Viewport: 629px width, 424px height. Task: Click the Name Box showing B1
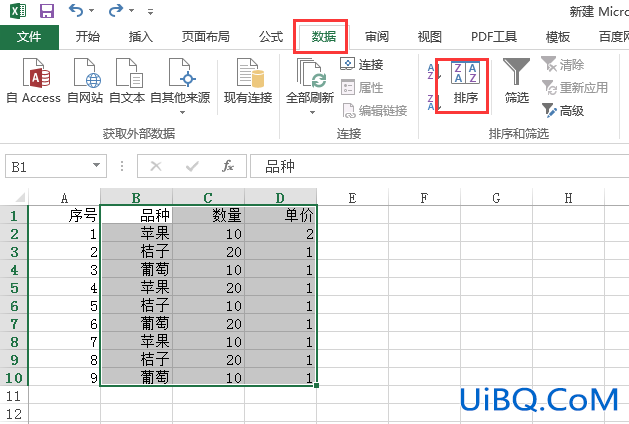[48, 166]
